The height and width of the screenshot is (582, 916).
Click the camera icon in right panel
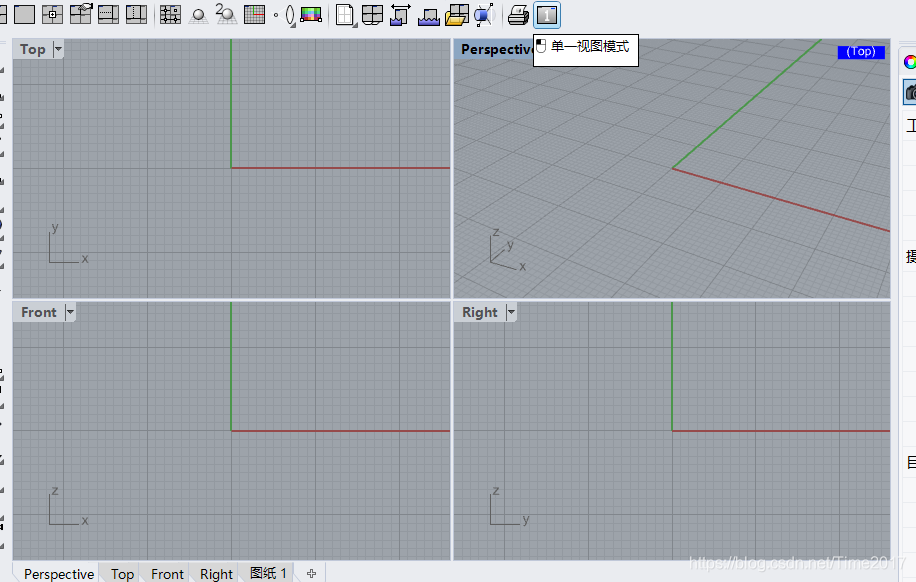click(910, 92)
